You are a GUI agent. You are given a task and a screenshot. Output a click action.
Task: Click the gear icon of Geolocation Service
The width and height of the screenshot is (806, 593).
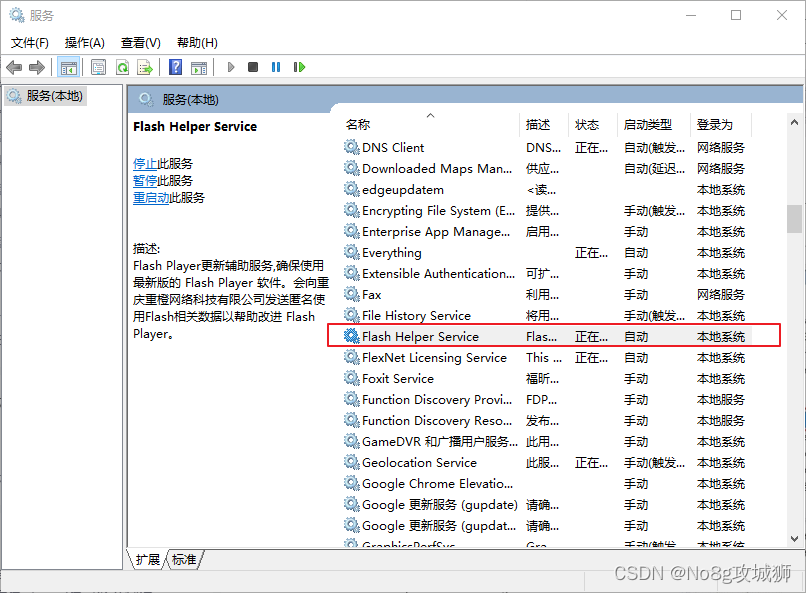coord(352,462)
